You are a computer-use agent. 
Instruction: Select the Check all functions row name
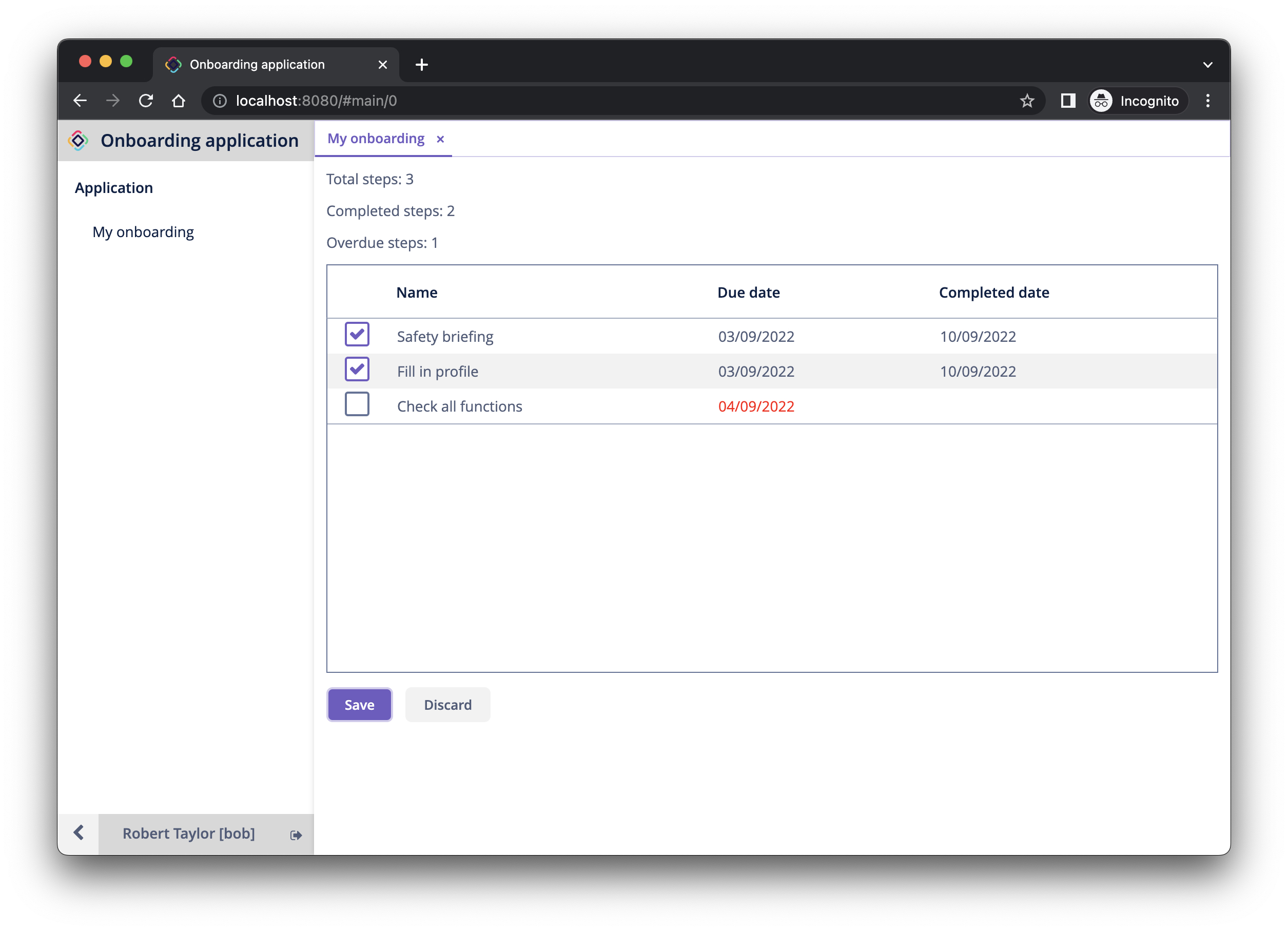click(459, 406)
